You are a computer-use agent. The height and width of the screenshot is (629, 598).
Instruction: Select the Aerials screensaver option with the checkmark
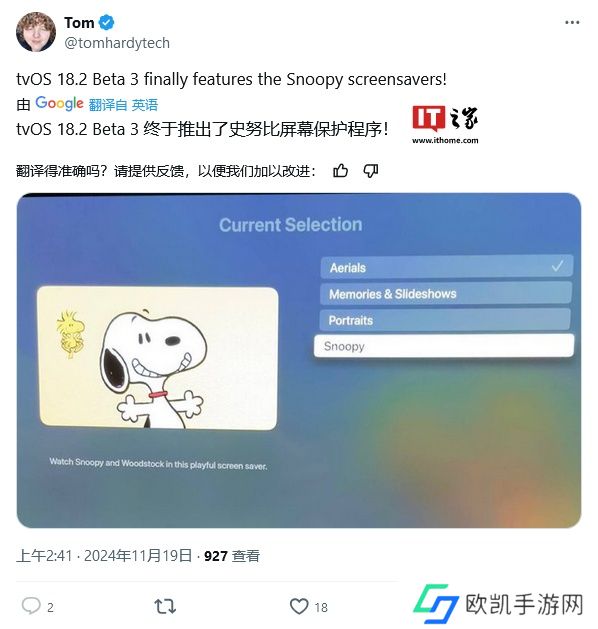pyautogui.click(x=447, y=267)
